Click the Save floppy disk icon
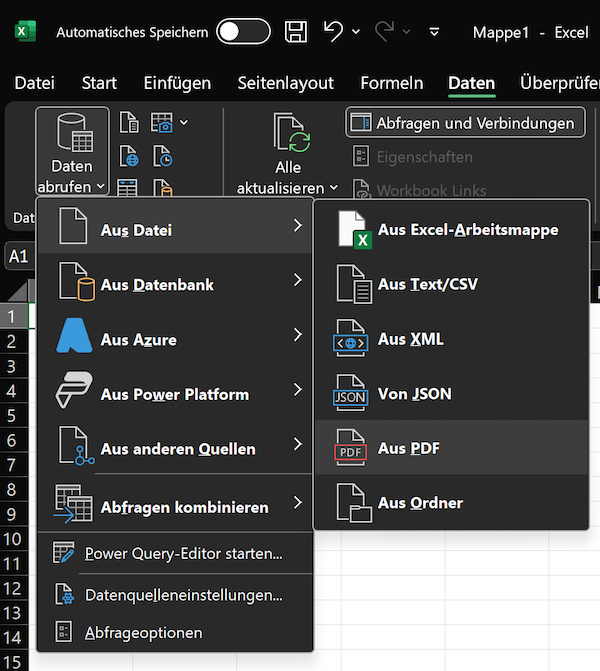This screenshot has width=600, height=671. coord(296,32)
